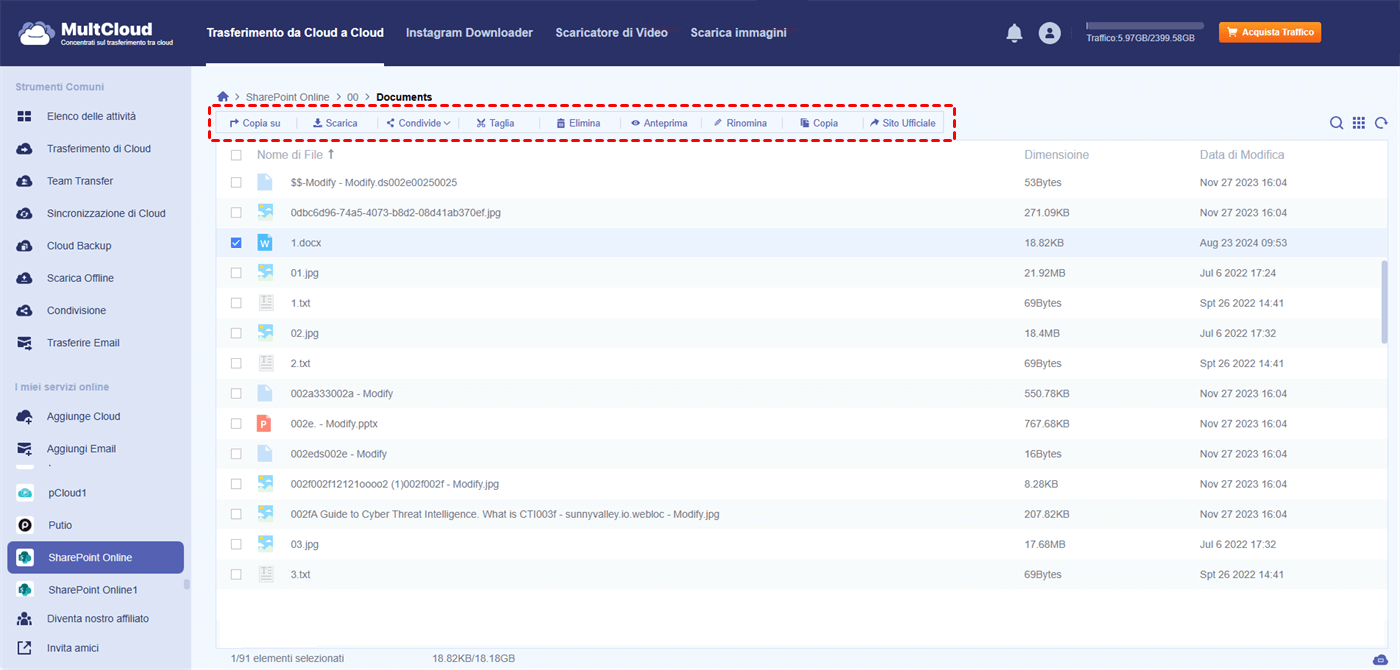Uncheck the 1.docx checkbox
This screenshot has height=670, width=1400.
(x=236, y=243)
